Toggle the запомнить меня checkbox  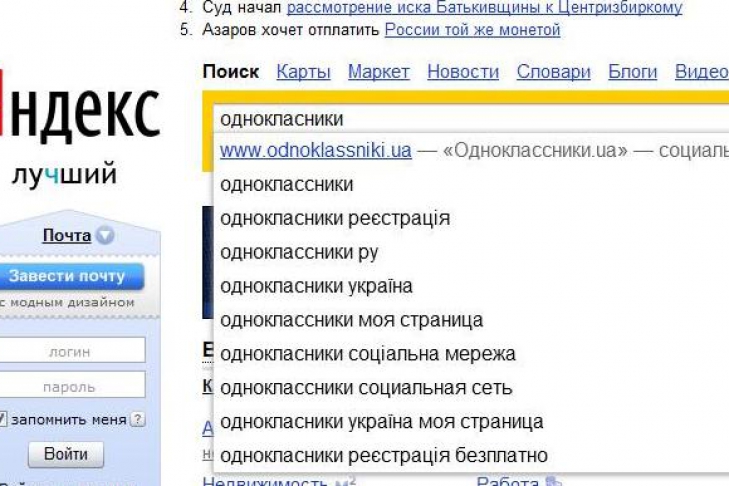(x=4, y=420)
